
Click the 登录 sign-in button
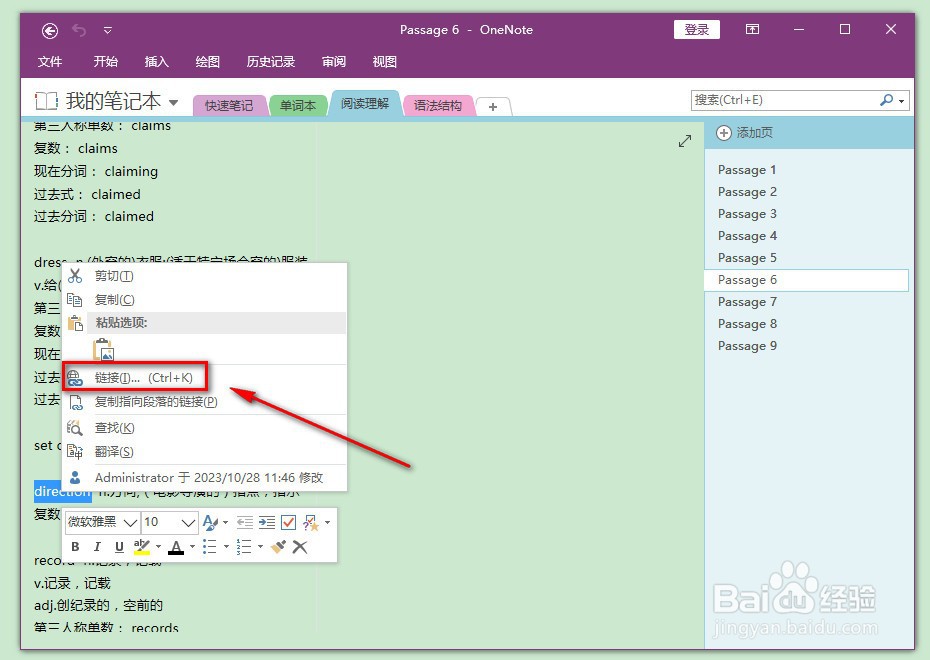coord(696,30)
